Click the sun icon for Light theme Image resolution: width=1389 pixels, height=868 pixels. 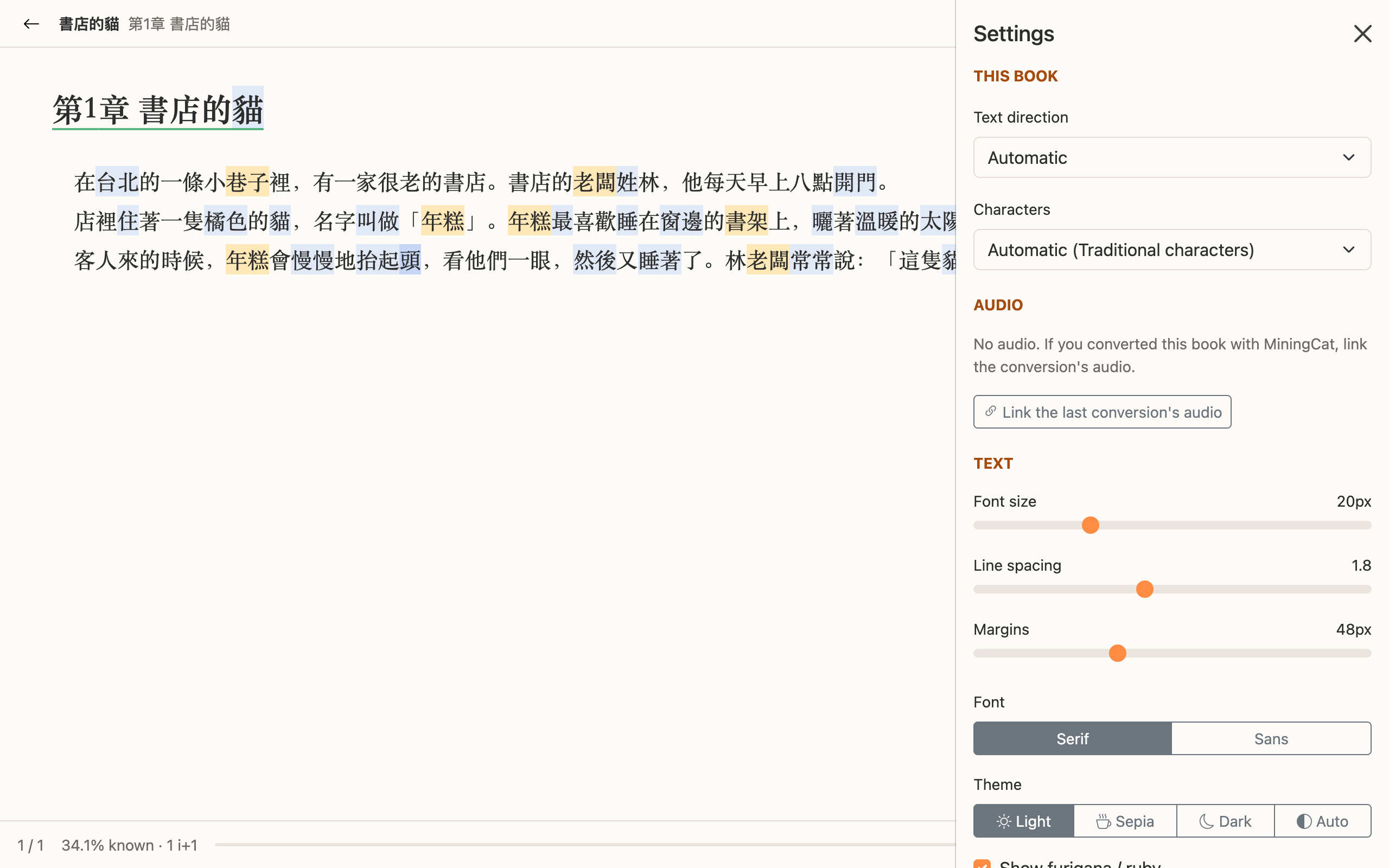[1003, 821]
